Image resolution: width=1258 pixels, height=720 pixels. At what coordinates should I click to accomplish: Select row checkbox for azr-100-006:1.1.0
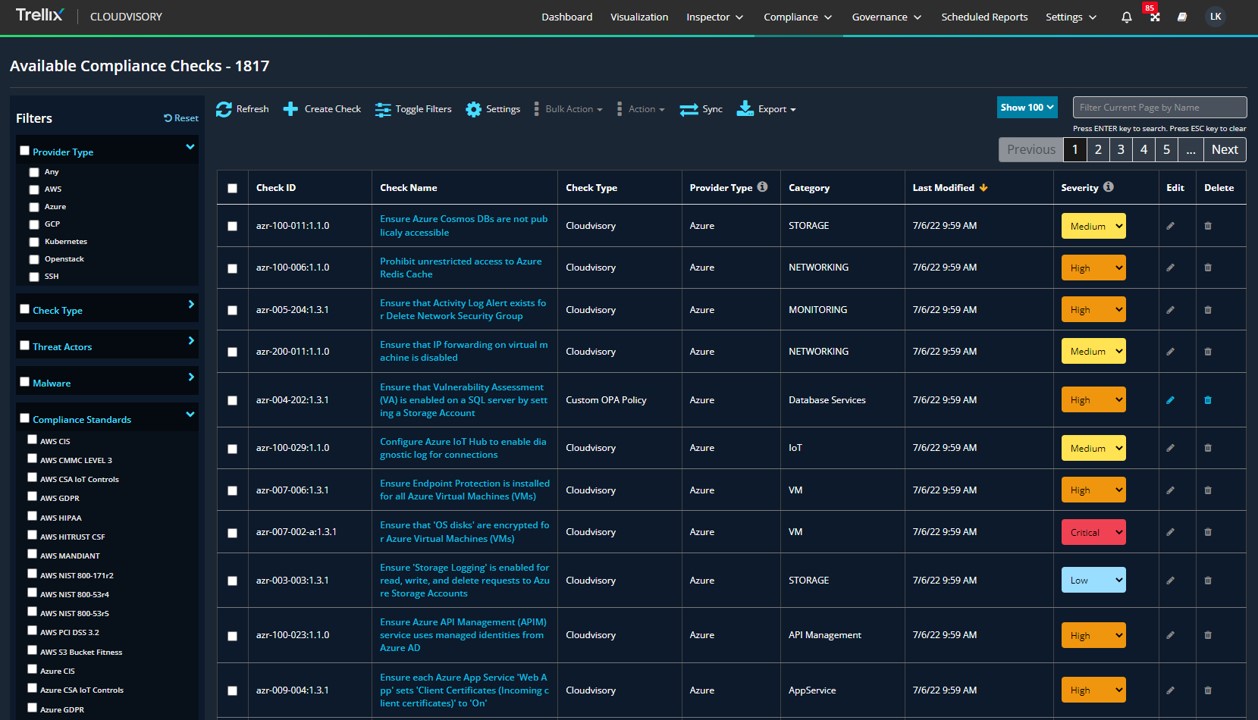click(233, 268)
